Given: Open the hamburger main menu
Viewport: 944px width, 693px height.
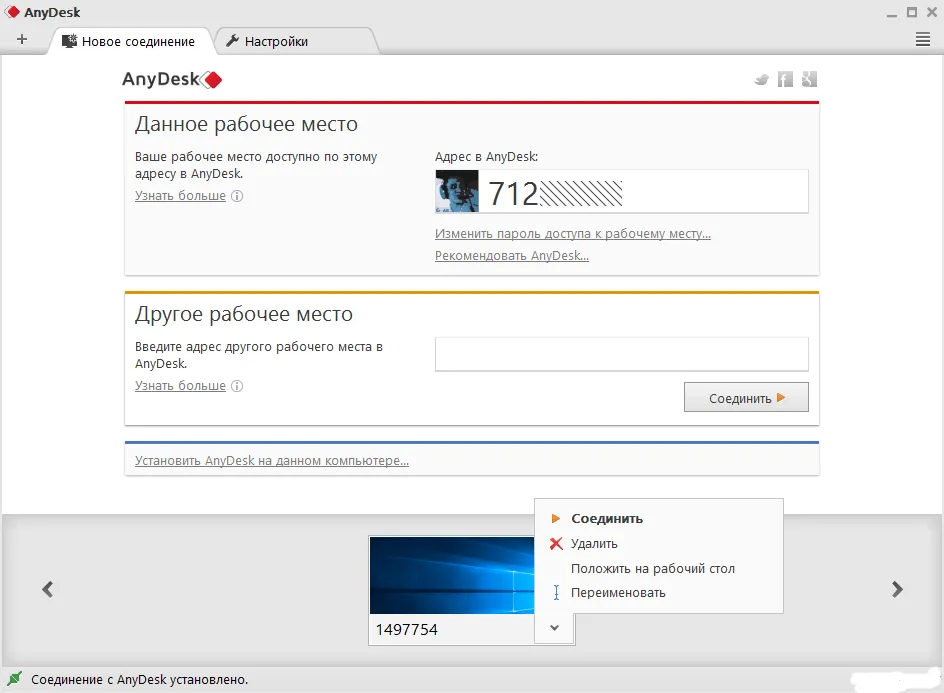Looking at the screenshot, I should click(923, 40).
